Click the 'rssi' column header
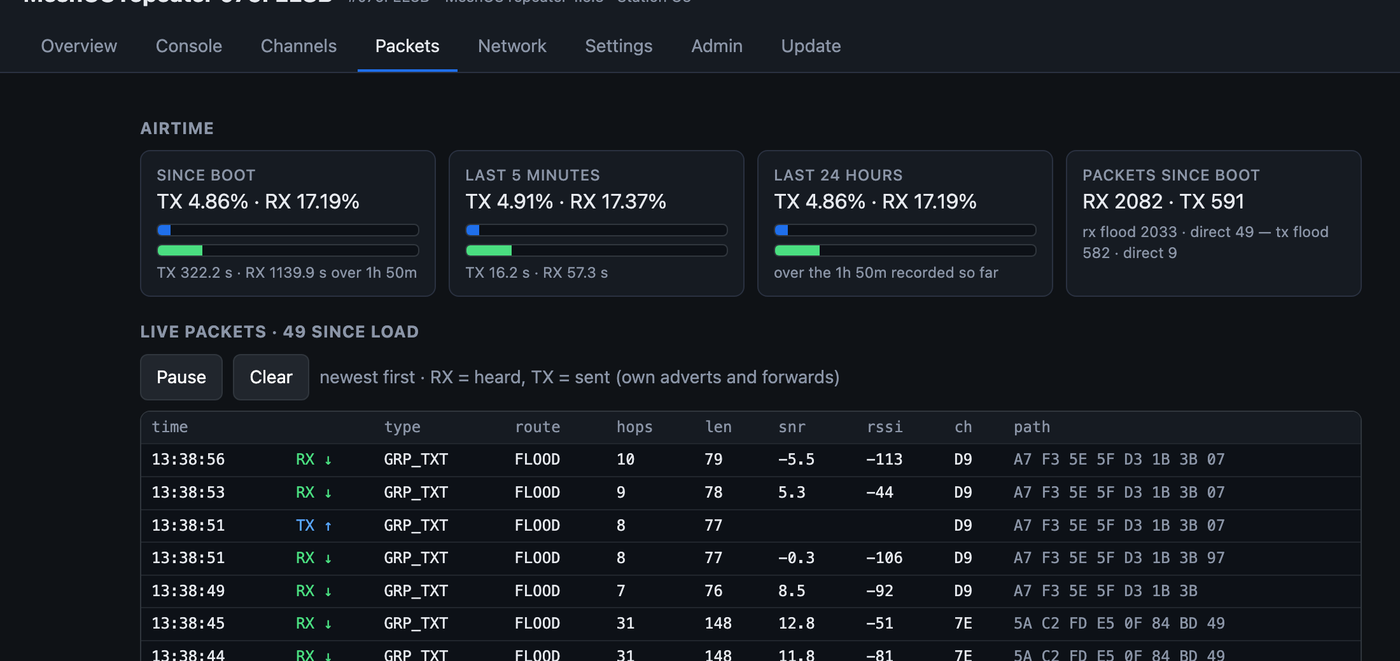This screenshot has height=661, width=1400. pyautogui.click(x=884, y=427)
